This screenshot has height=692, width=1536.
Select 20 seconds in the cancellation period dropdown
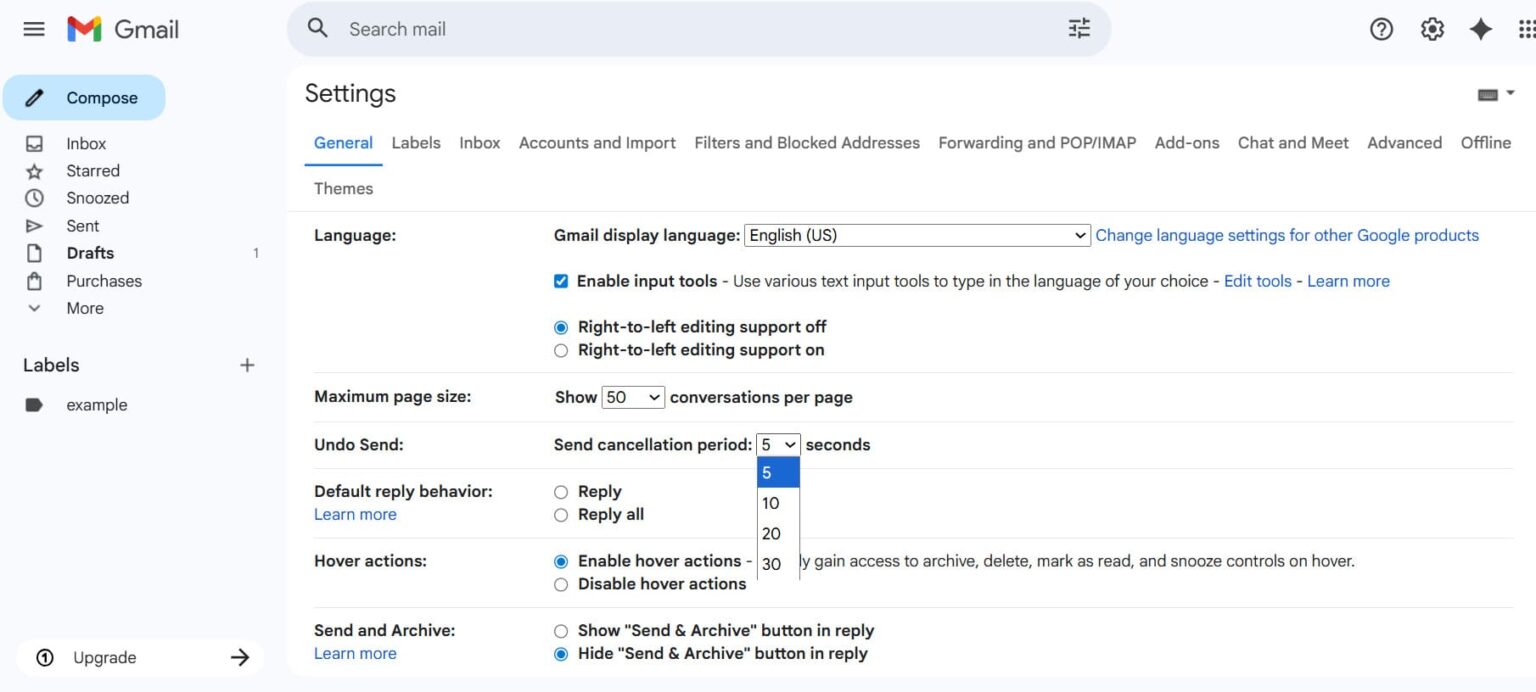tap(771, 533)
